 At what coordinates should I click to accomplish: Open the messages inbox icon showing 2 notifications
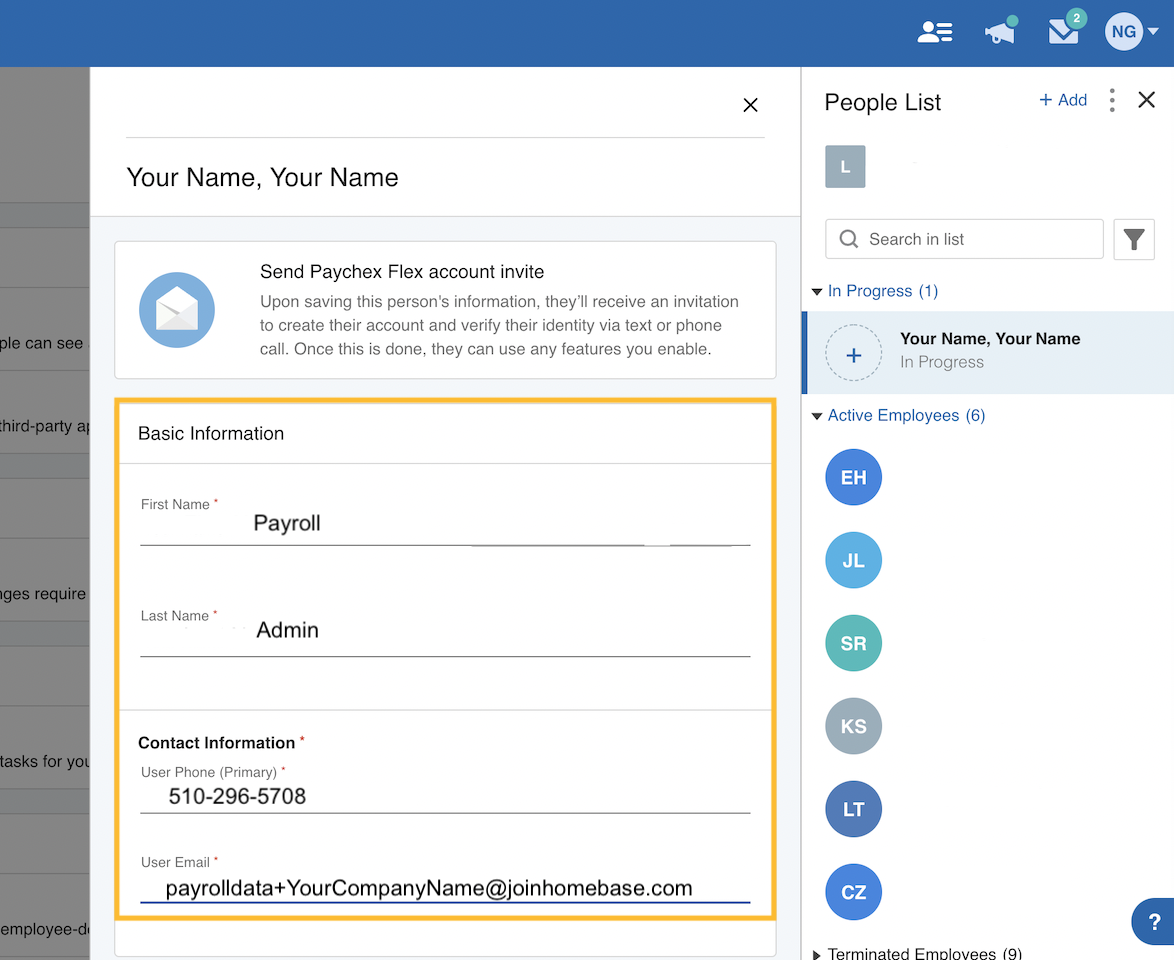1063,31
